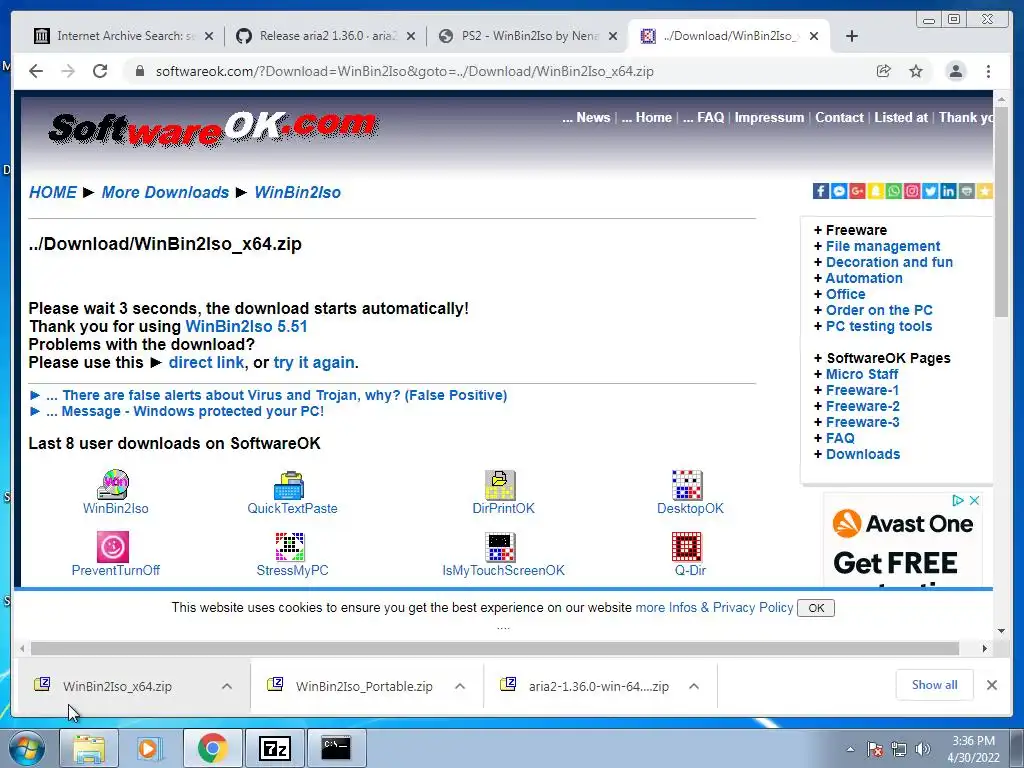Switch to PS2 - WinBin2Iso tab
Viewport: 1024px width, 768px height.
coord(528,36)
